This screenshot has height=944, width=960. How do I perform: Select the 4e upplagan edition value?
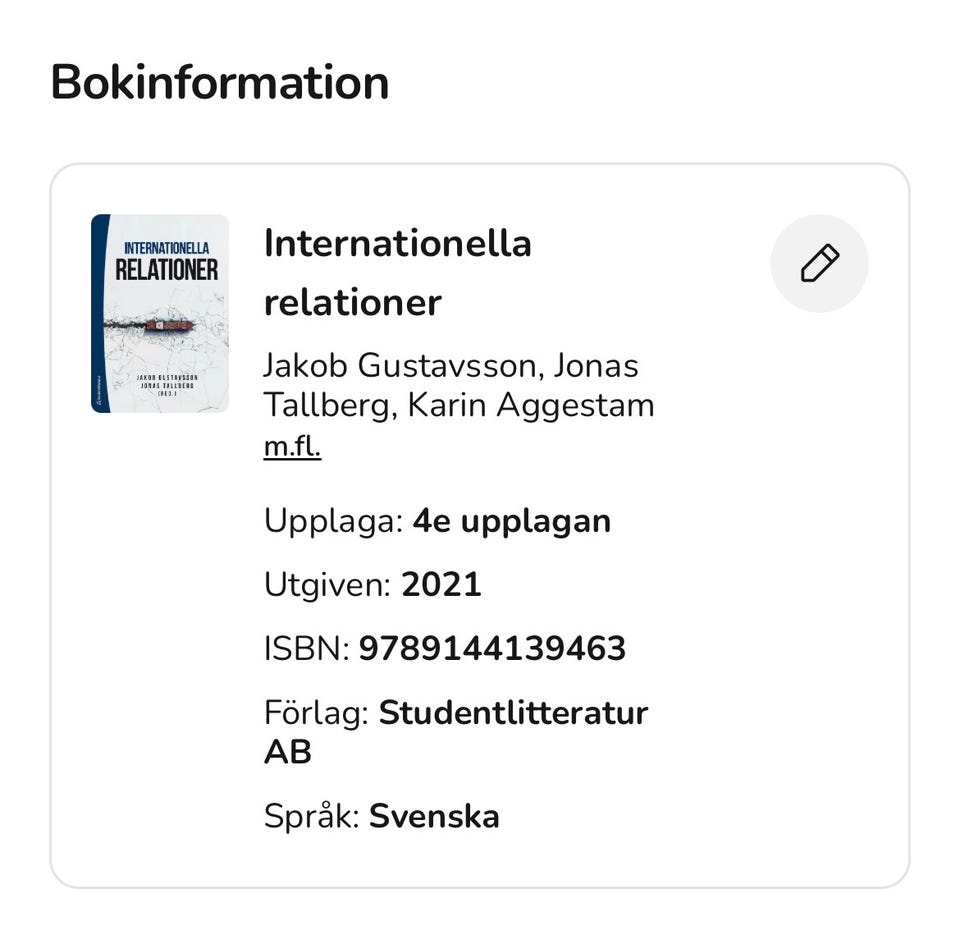coord(511,521)
